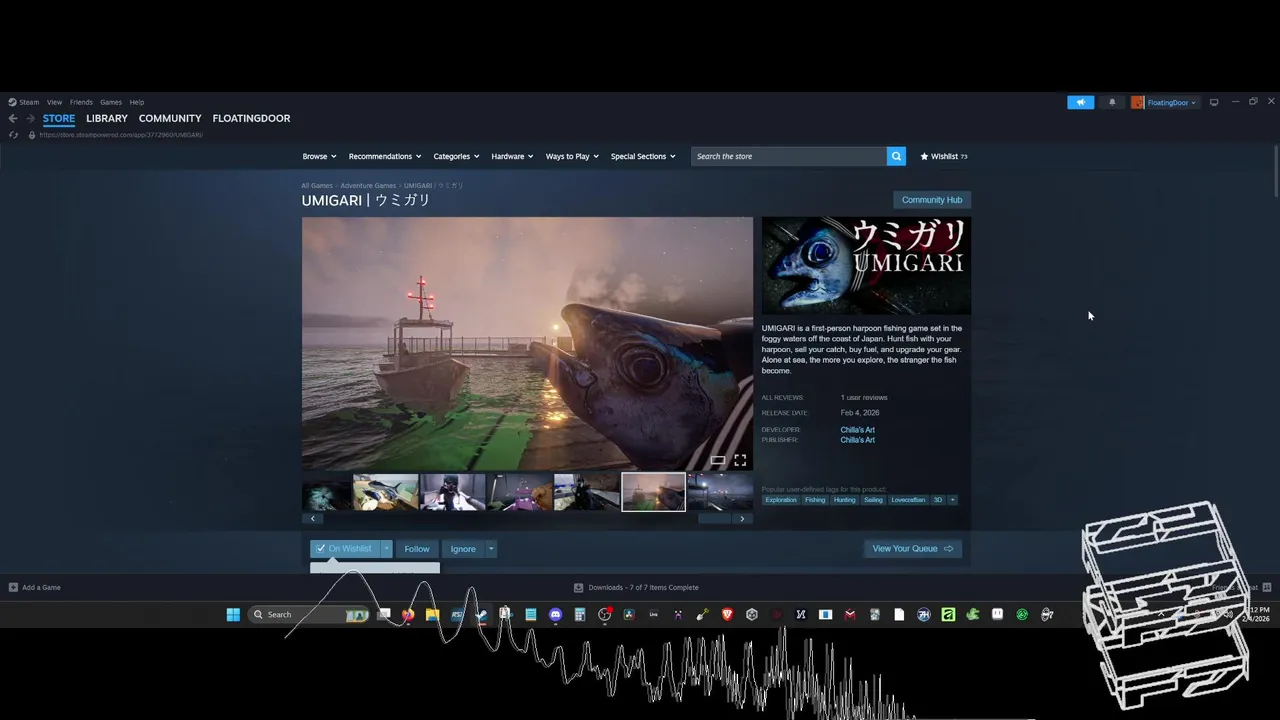Screen dimensions: 1280x720
Task: Expand the Hardware menu
Action: tap(513, 156)
